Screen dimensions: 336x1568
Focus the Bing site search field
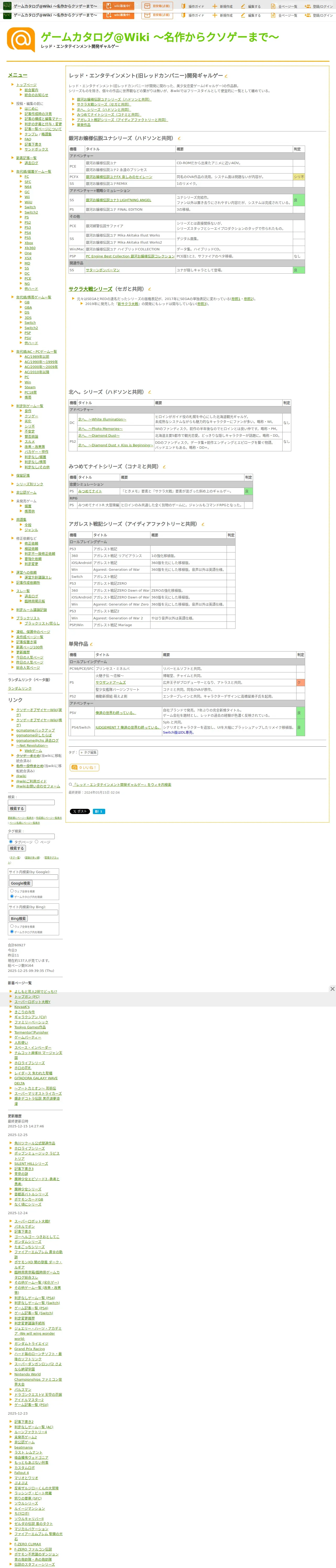coord(33,912)
